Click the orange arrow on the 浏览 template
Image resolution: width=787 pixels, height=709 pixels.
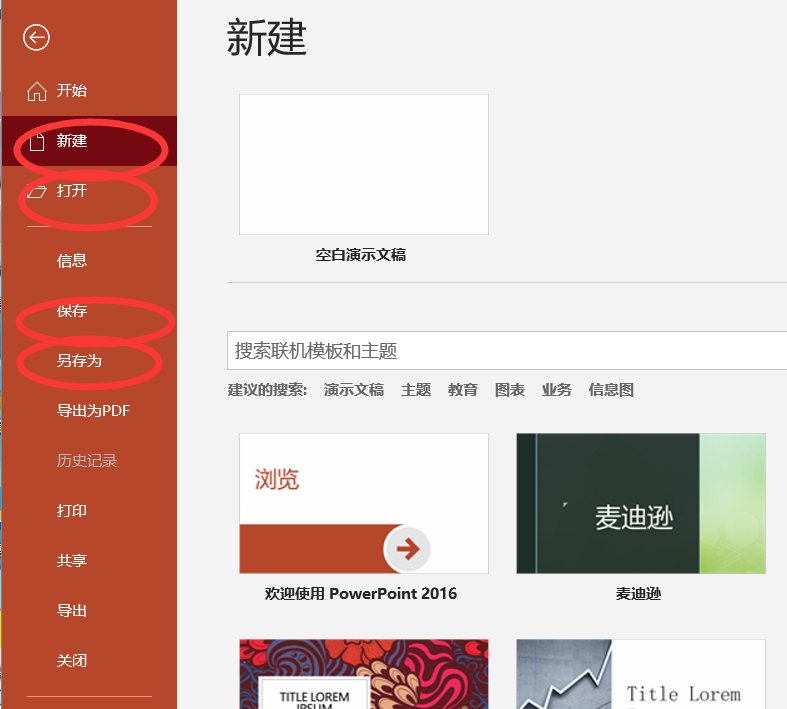click(408, 549)
